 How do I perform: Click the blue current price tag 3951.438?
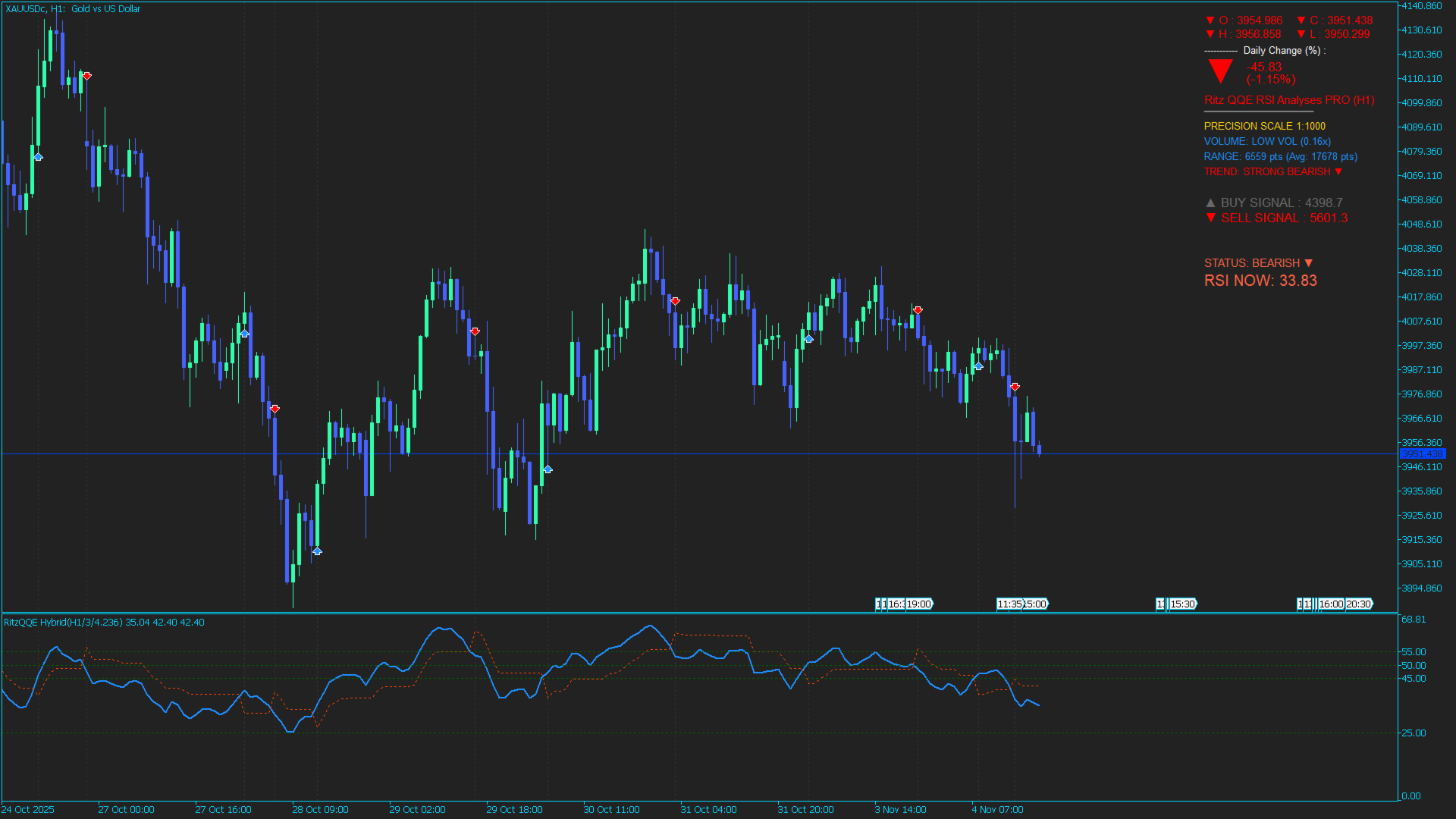click(1422, 454)
